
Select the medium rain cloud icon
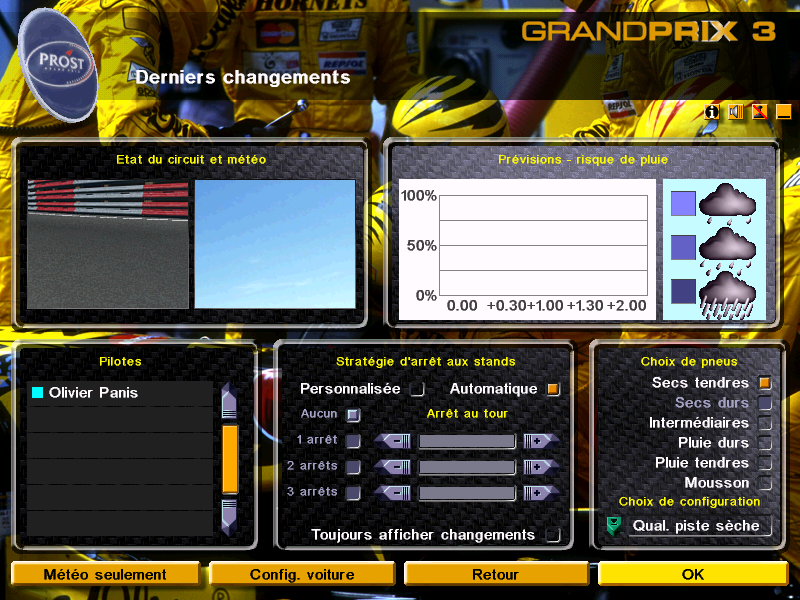point(727,247)
